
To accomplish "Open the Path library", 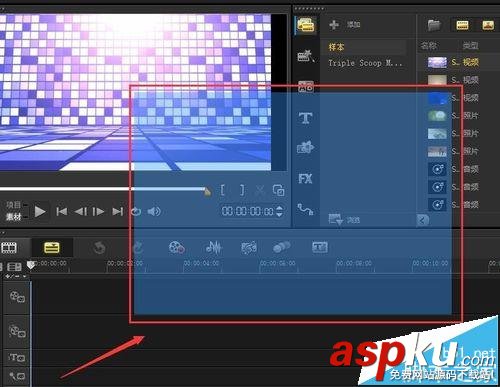I will tap(305, 209).
